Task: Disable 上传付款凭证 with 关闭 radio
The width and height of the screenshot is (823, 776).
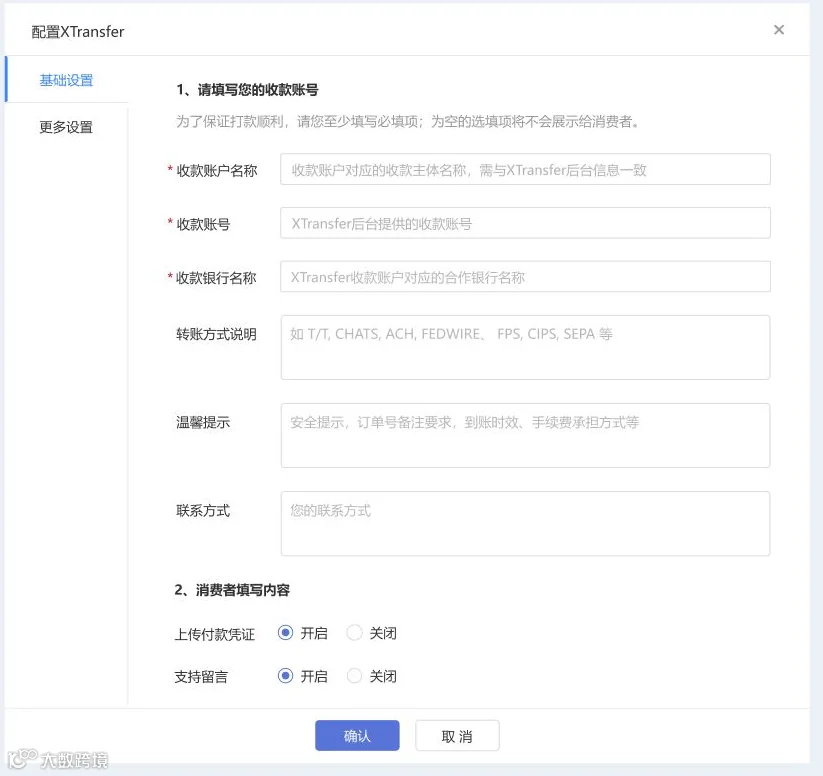Action: tap(354, 633)
